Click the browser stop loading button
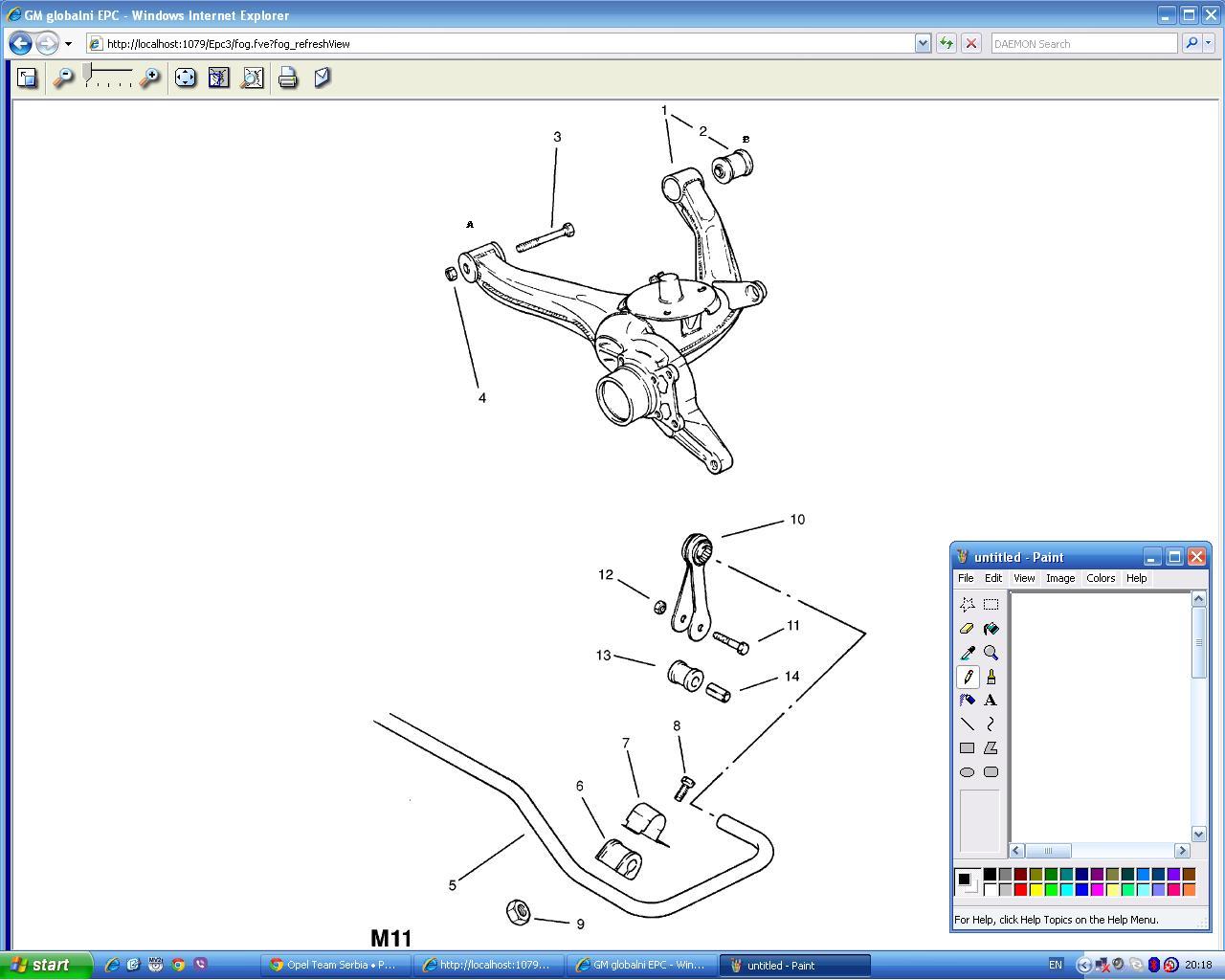This screenshot has width=1225, height=980. (x=970, y=43)
